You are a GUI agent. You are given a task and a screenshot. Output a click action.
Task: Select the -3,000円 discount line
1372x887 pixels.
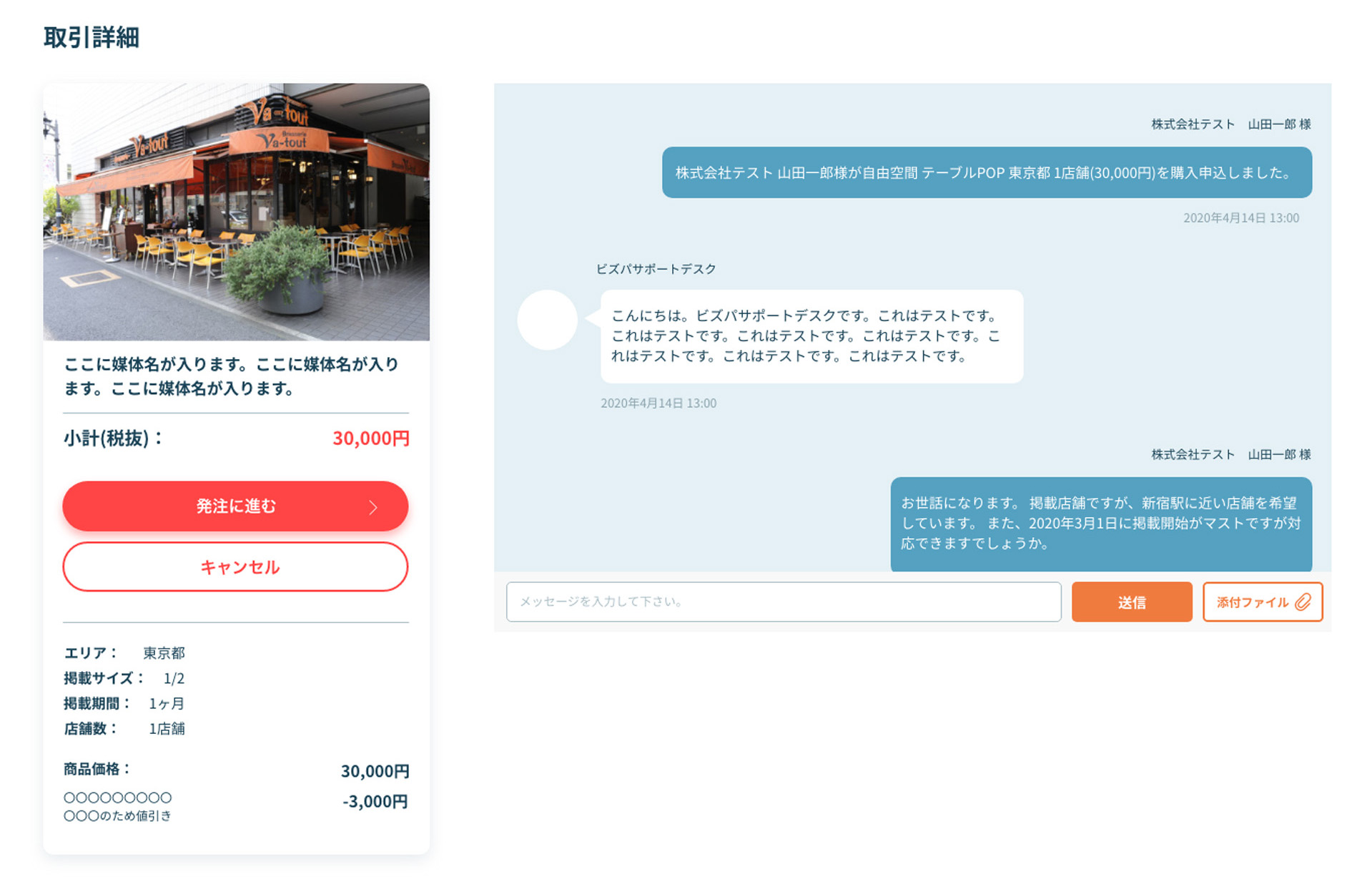375,802
